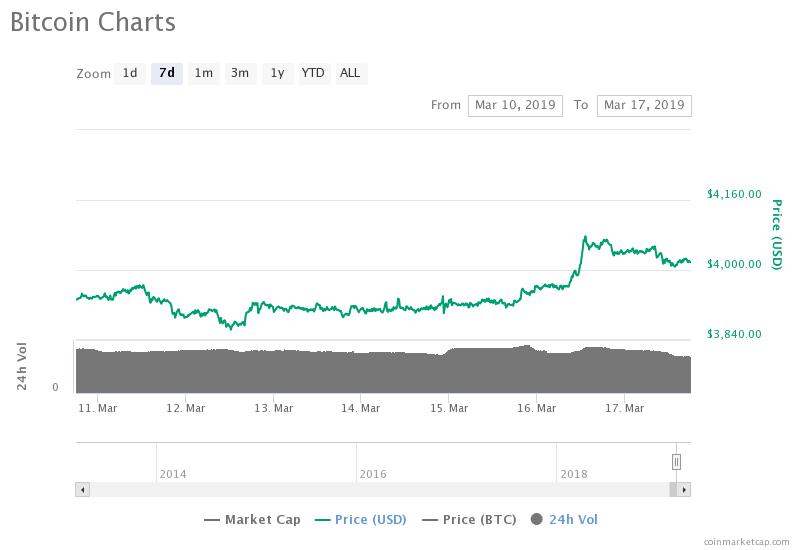Open the coinmarketcap.com credit link
The width and height of the screenshot is (800, 550).
pyautogui.click(x=745, y=541)
